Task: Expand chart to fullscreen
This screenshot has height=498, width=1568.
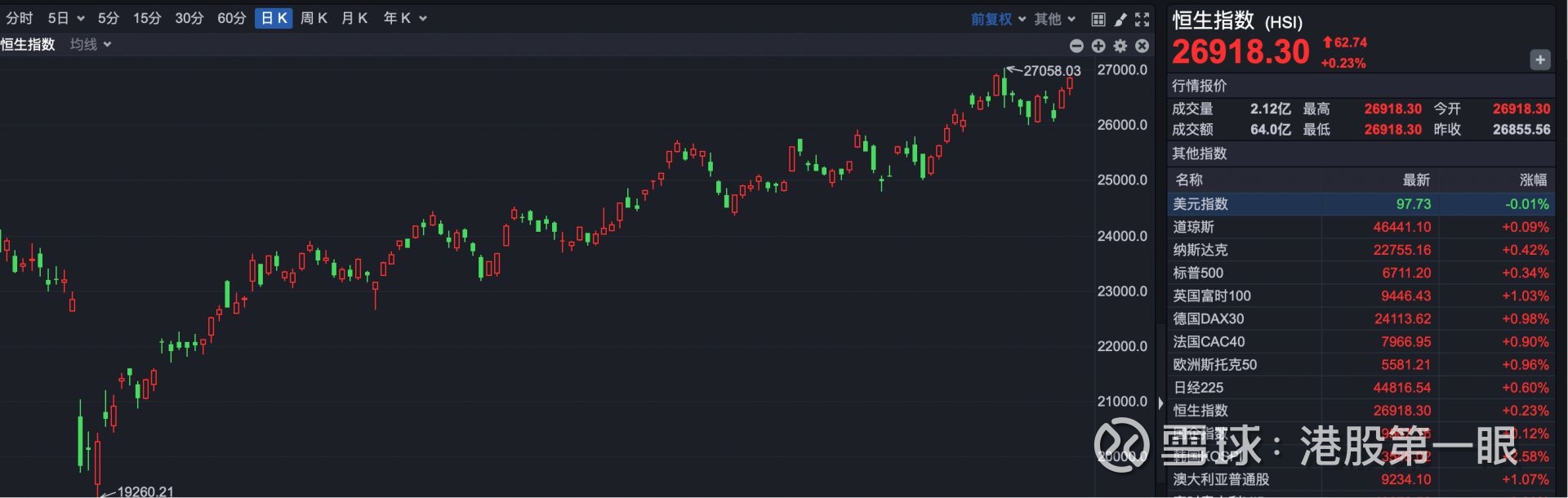Action: coord(1142,19)
